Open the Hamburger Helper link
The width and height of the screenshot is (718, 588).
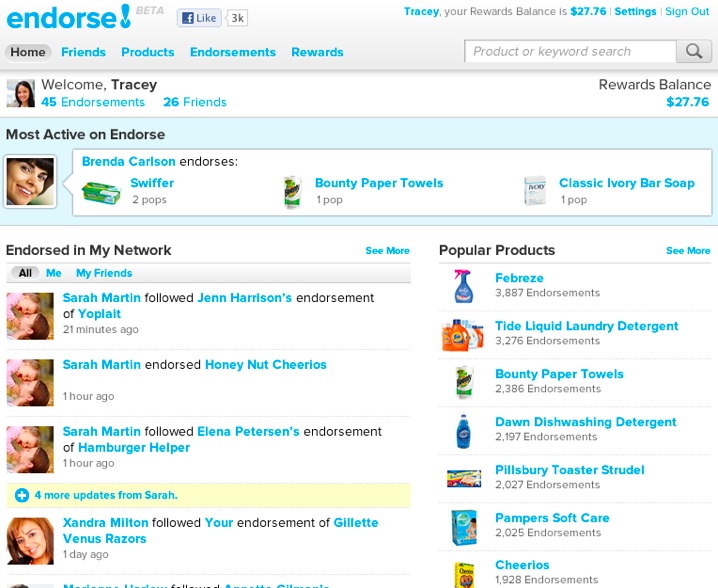pyautogui.click(x=134, y=447)
